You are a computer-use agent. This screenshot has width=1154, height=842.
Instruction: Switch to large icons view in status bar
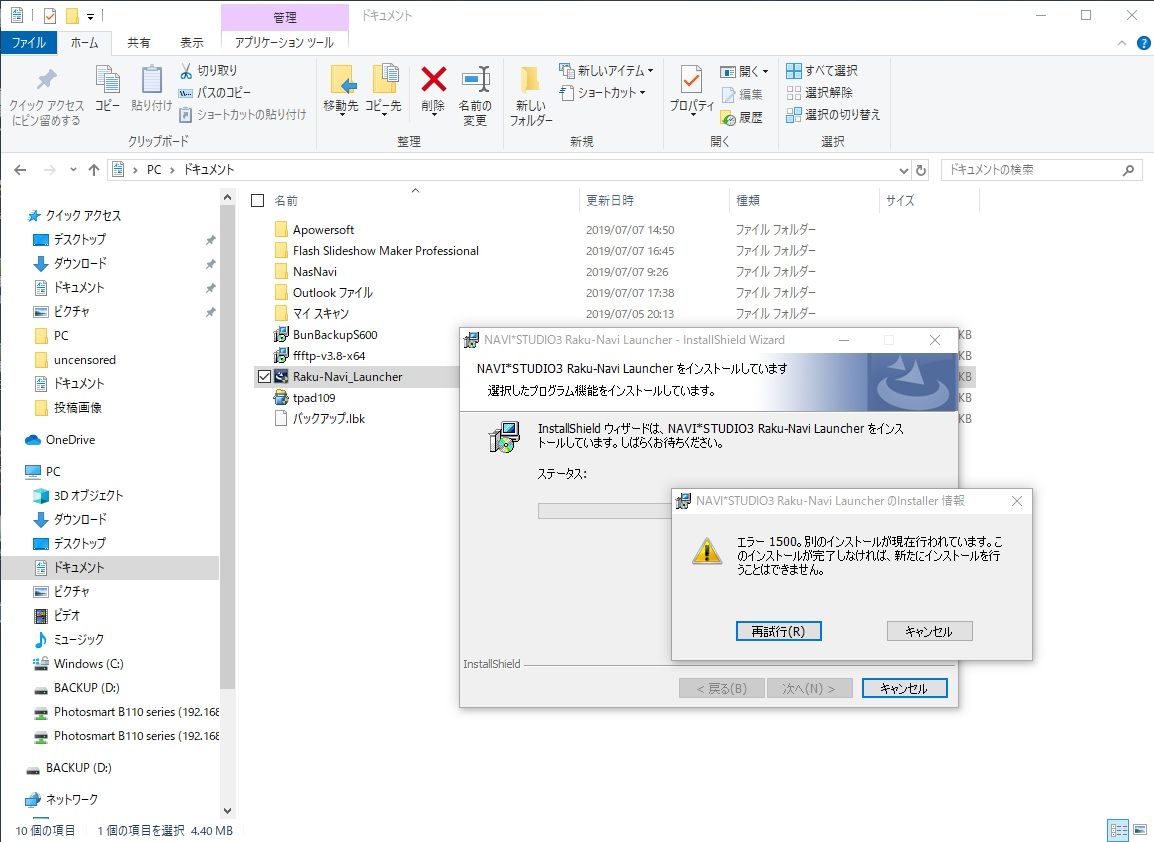(1139, 830)
